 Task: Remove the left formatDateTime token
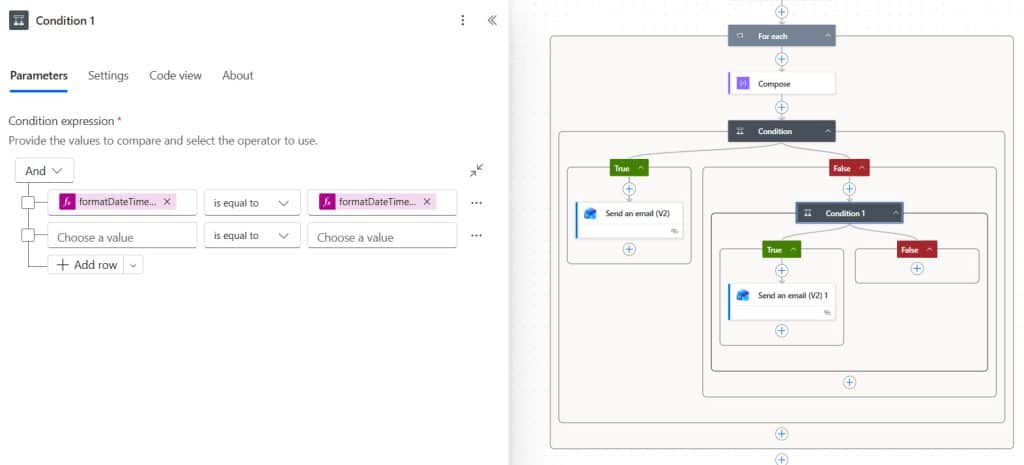[x=167, y=202]
